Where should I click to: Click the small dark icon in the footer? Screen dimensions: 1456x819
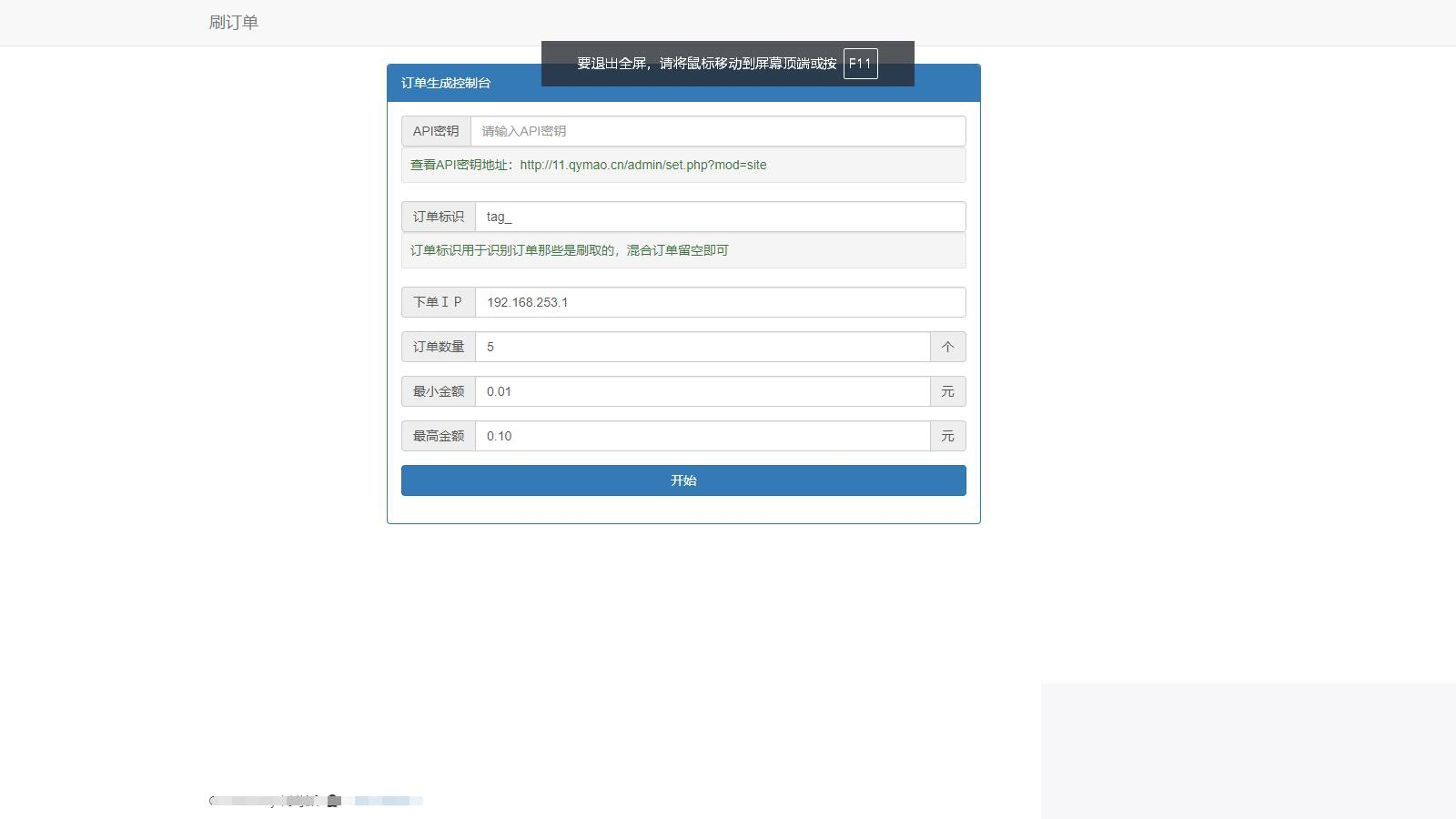(336, 802)
